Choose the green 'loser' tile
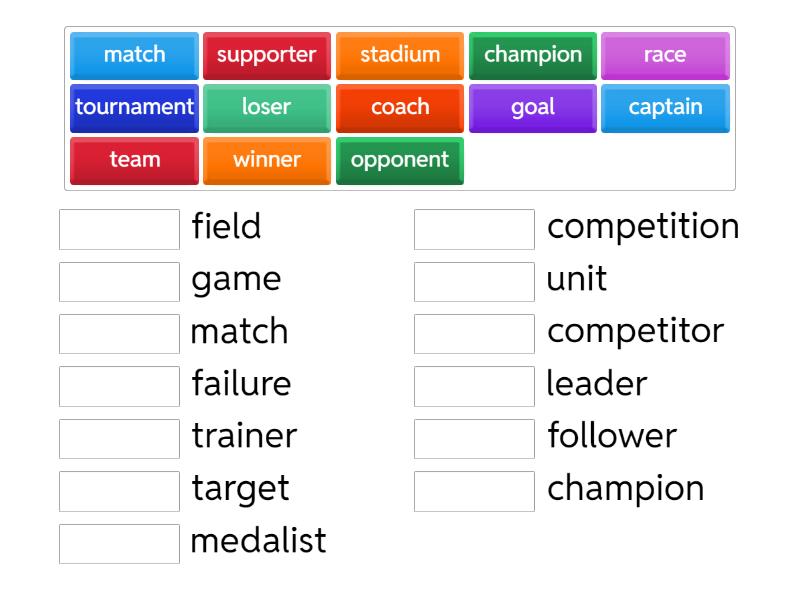Viewport: 800px width, 600px height. [267, 107]
